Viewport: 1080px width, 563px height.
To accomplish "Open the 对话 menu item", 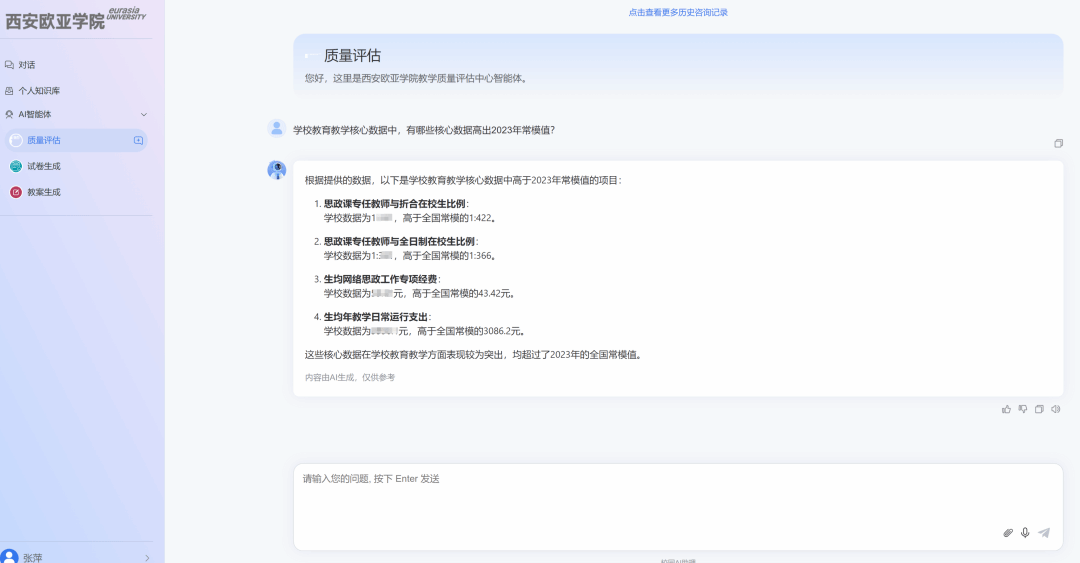I will [26, 65].
